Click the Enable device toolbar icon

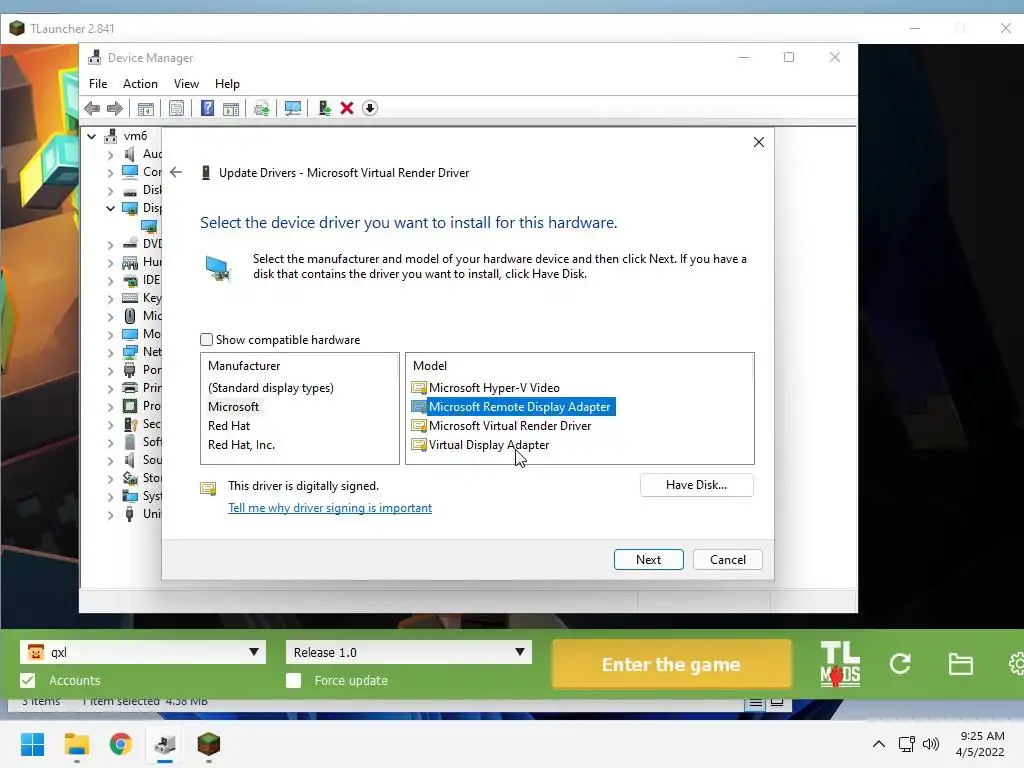(324, 108)
